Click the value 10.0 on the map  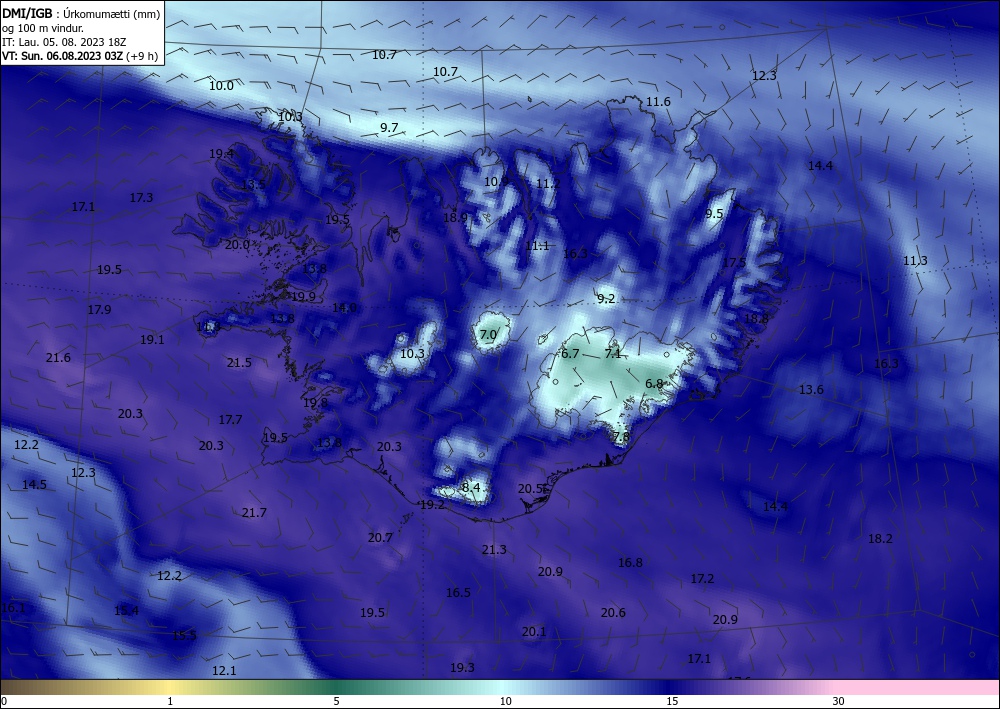pyautogui.click(x=221, y=85)
